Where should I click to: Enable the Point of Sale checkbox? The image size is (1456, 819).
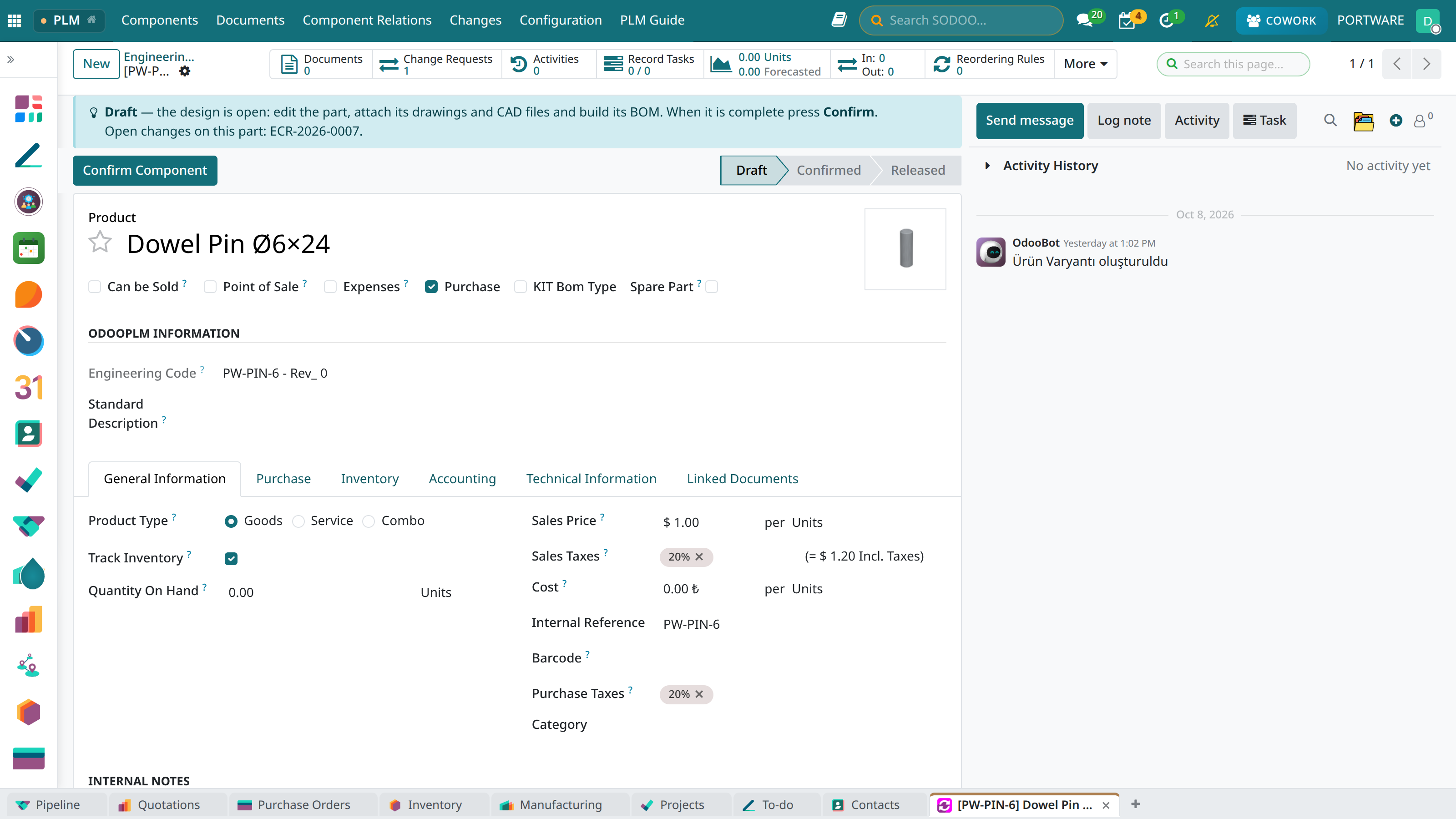pos(210,287)
